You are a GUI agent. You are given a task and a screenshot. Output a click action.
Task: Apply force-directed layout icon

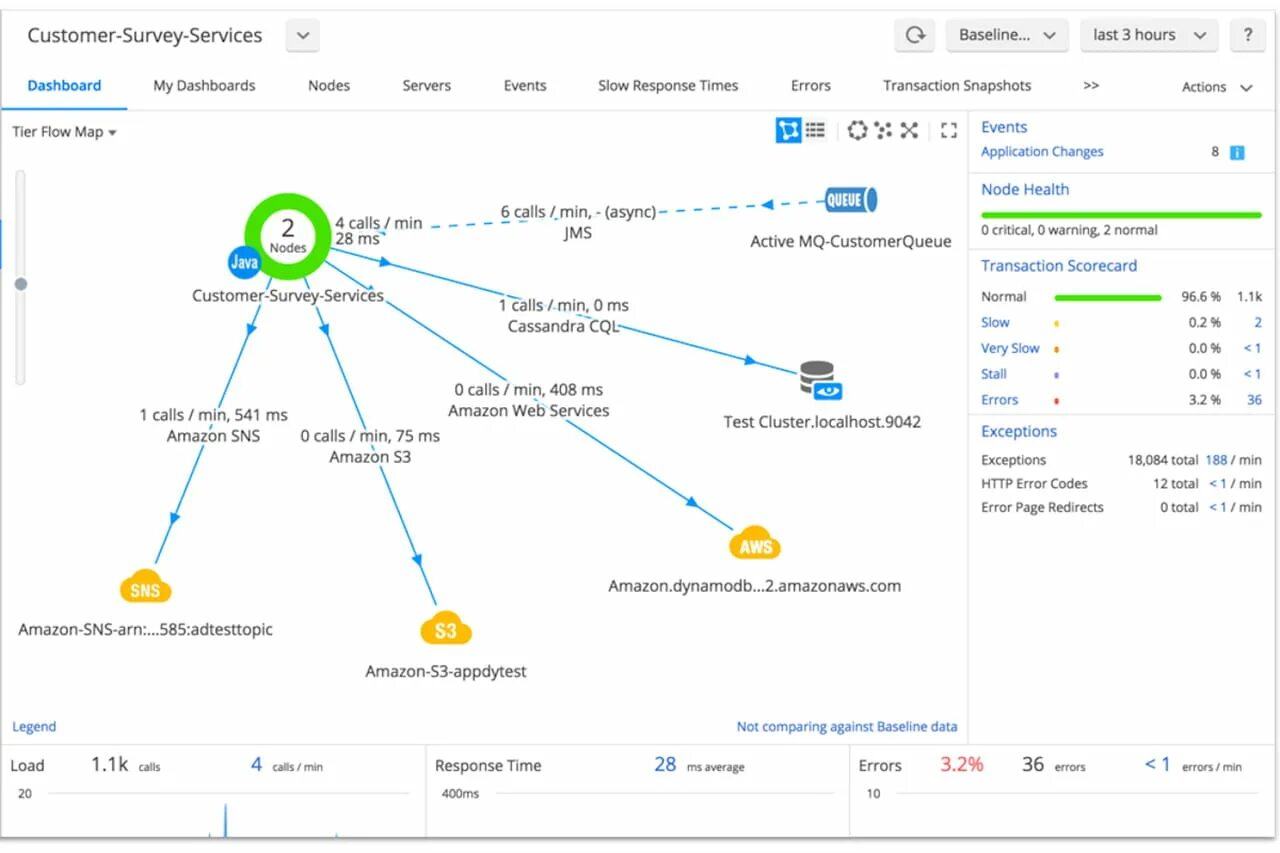pyautogui.click(x=883, y=130)
